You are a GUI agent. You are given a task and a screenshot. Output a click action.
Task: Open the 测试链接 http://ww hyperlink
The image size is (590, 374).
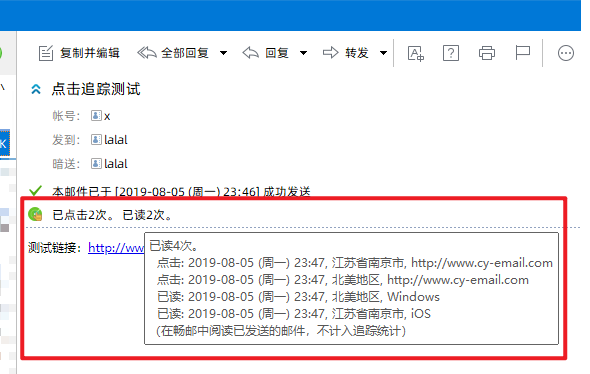116,248
